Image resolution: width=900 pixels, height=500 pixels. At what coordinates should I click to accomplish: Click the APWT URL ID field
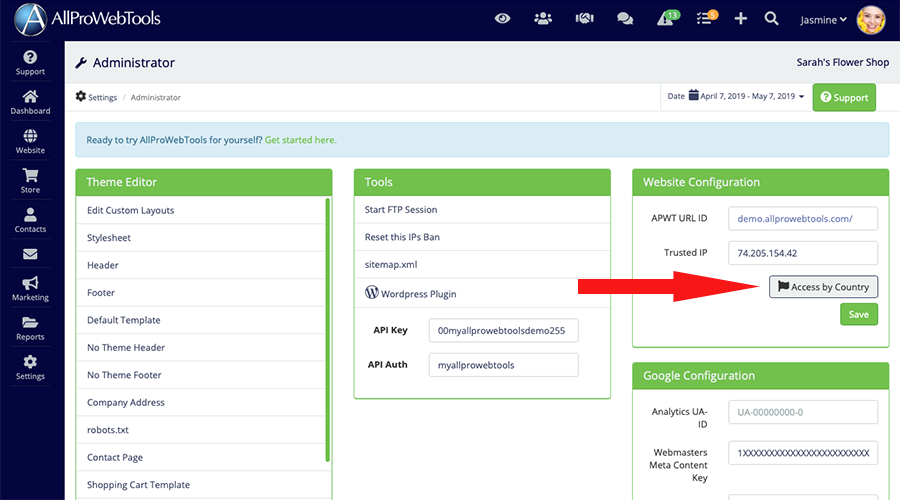tap(803, 219)
